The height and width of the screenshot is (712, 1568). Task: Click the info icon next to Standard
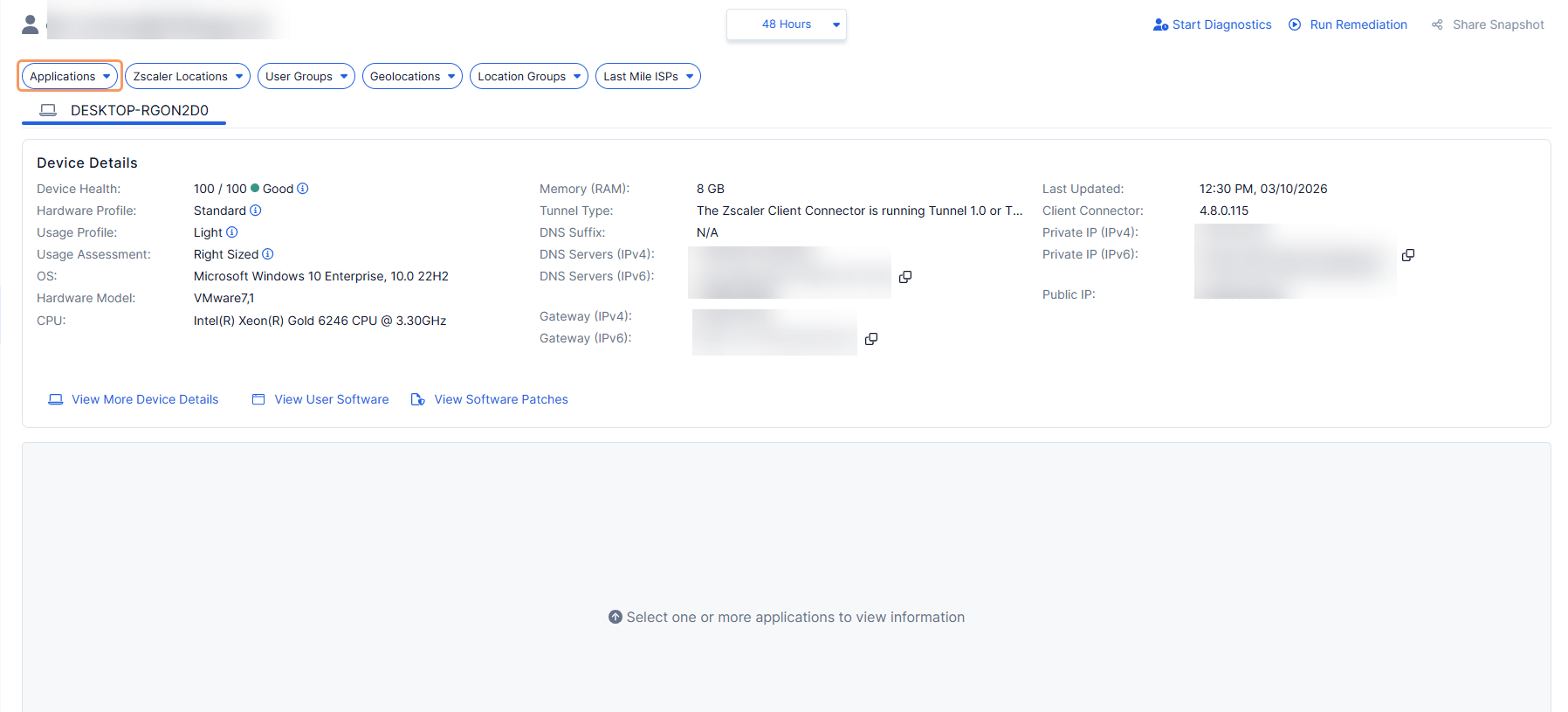pyautogui.click(x=256, y=211)
